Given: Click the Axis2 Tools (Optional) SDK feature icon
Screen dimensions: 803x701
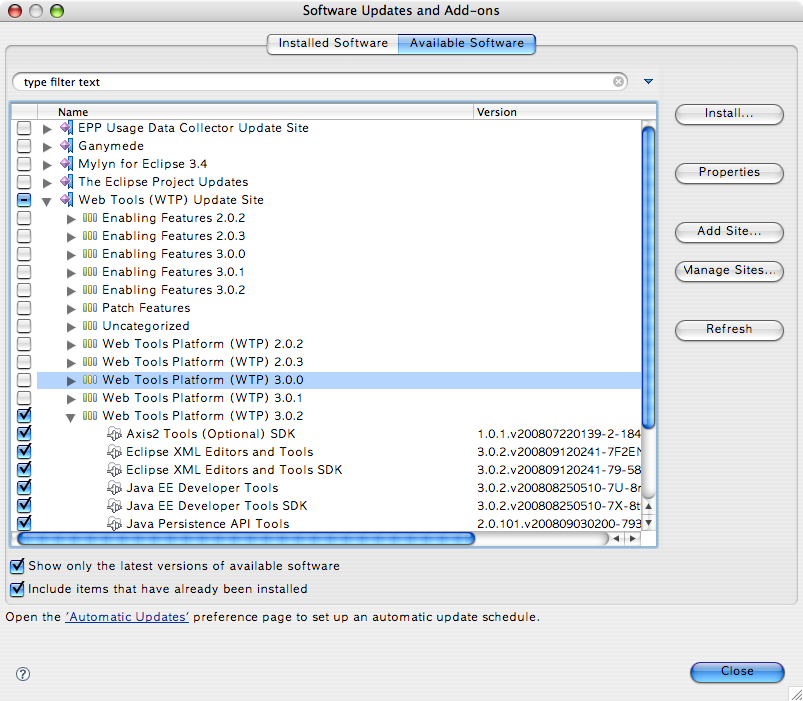Looking at the screenshot, I should coord(114,434).
